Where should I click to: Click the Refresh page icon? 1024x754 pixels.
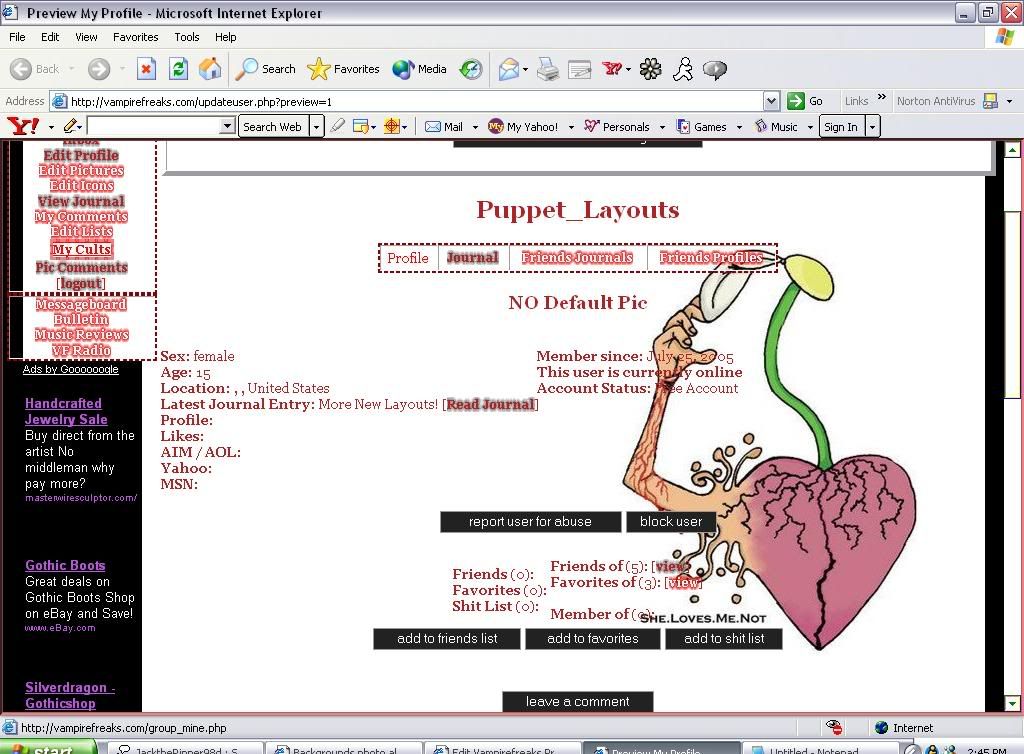[x=178, y=69]
